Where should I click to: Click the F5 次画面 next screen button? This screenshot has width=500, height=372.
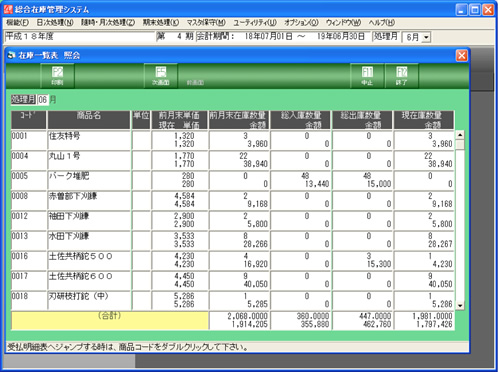[x=161, y=76]
